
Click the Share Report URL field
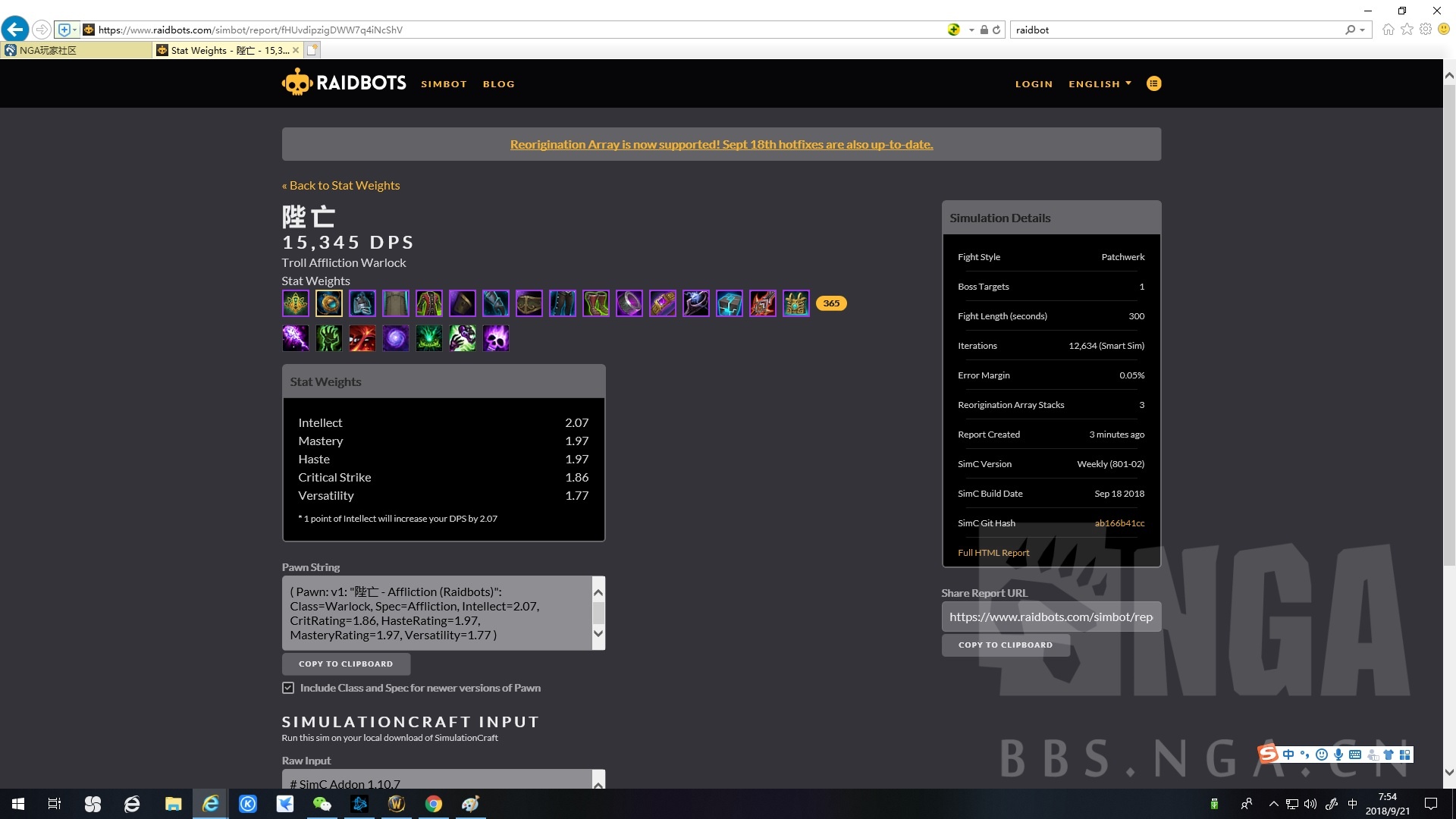pos(1050,617)
